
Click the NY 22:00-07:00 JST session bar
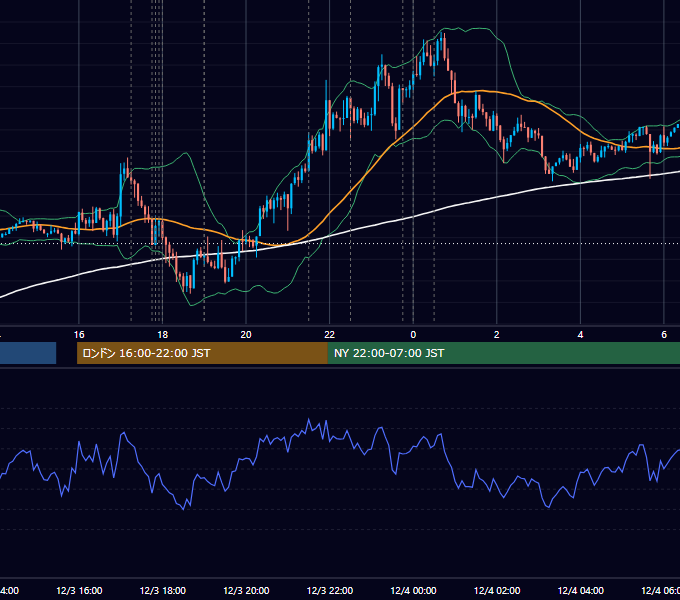point(503,353)
